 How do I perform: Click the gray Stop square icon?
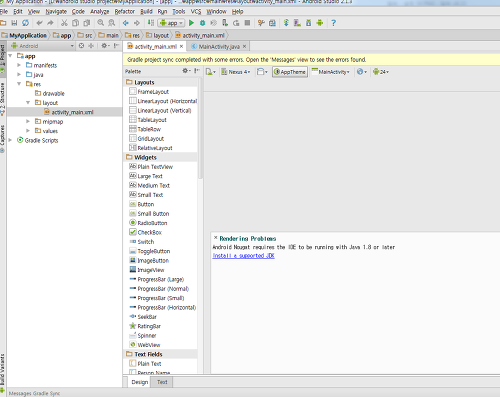247,23
